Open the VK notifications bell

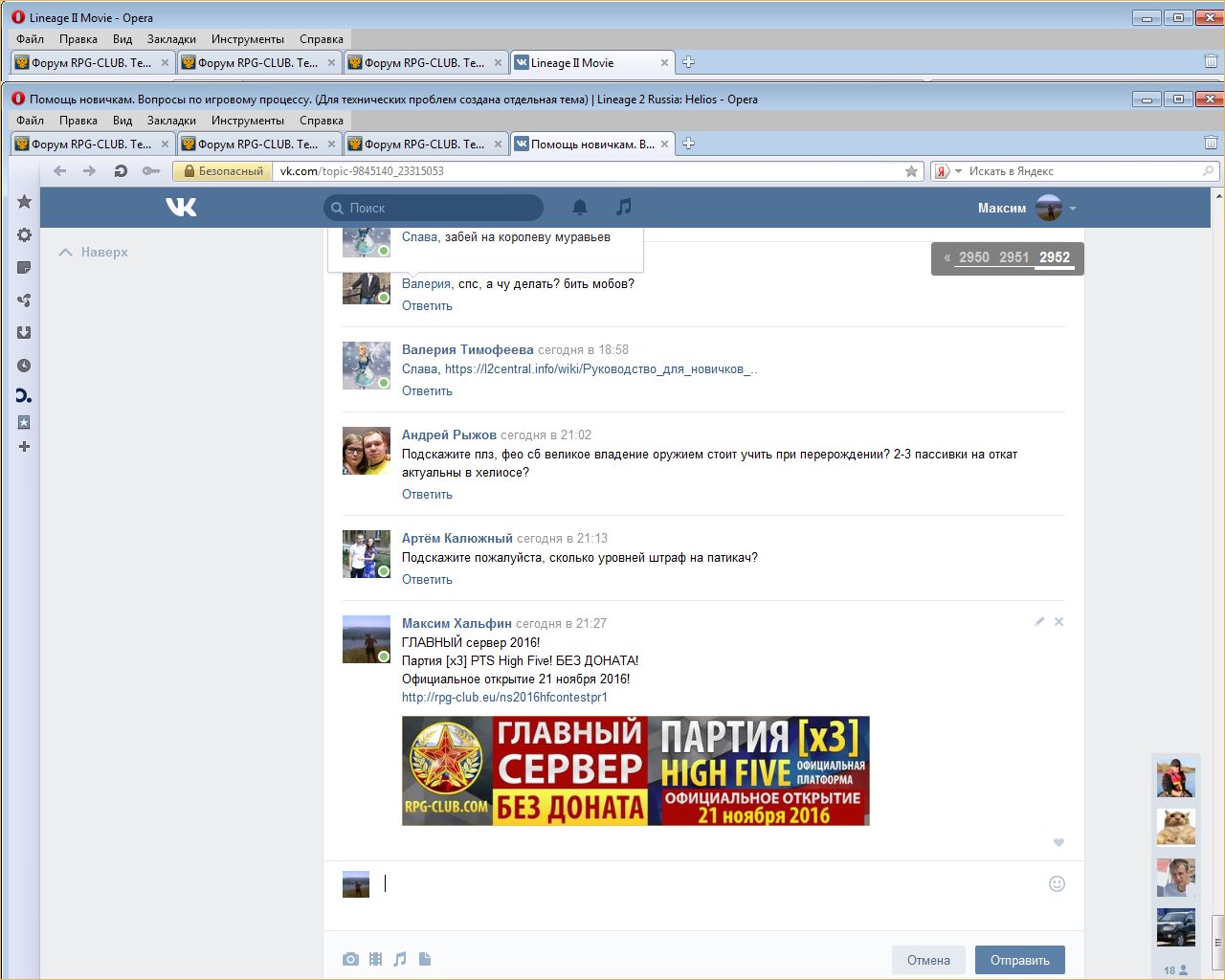pos(580,207)
